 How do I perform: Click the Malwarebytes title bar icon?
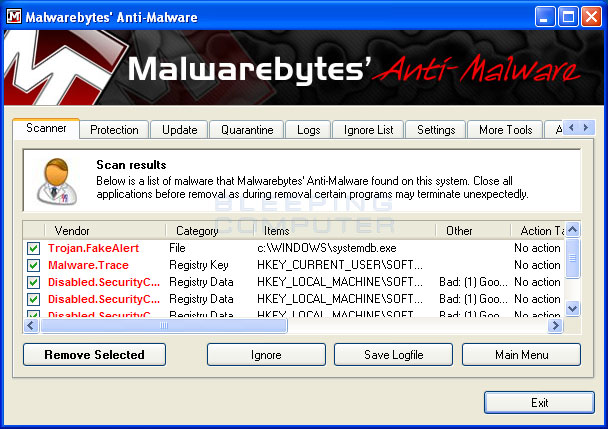click(x=14, y=16)
